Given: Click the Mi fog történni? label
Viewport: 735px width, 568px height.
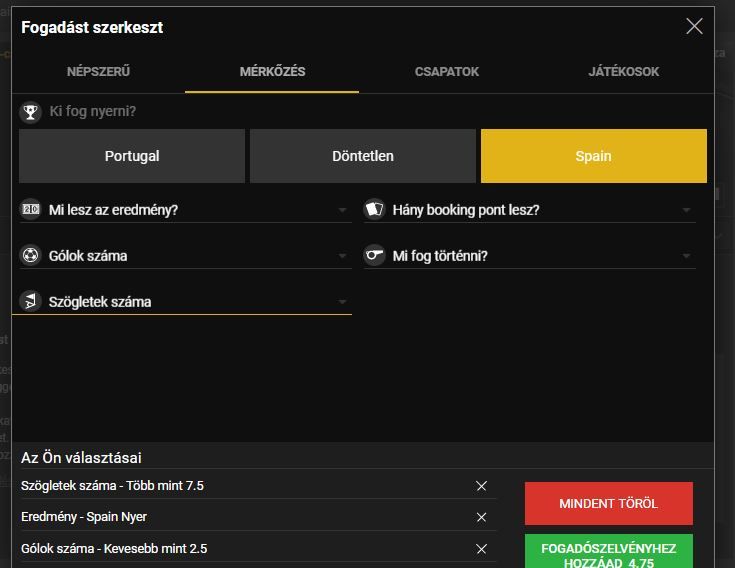Looking at the screenshot, I should (x=440, y=256).
